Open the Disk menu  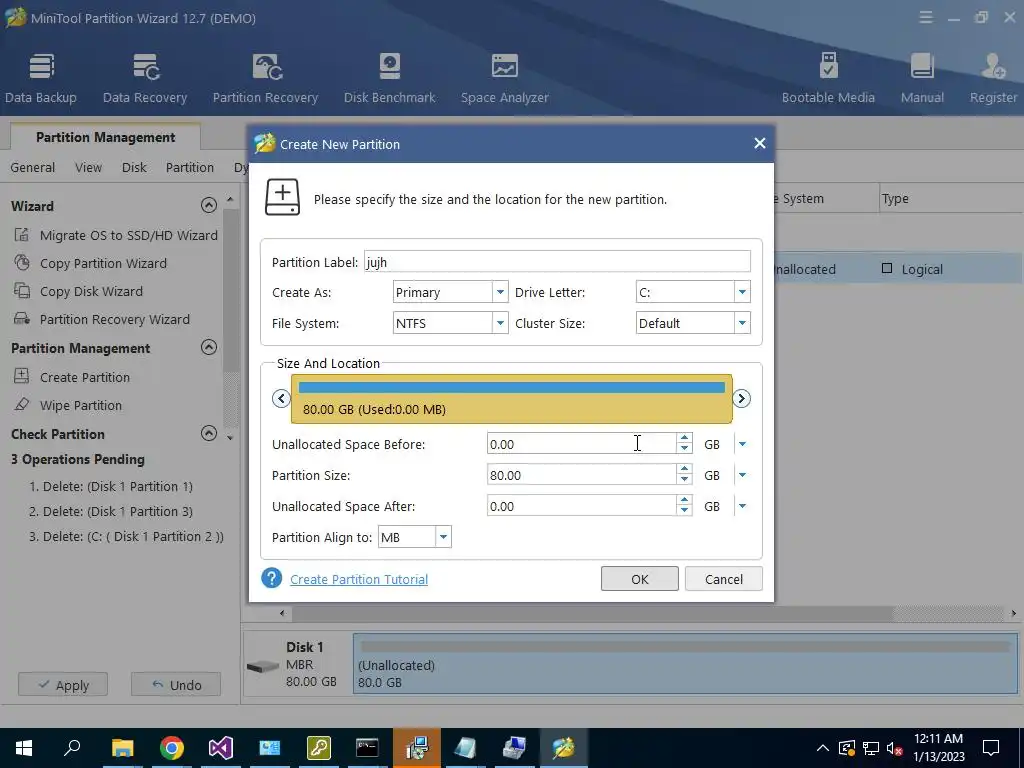tap(134, 167)
